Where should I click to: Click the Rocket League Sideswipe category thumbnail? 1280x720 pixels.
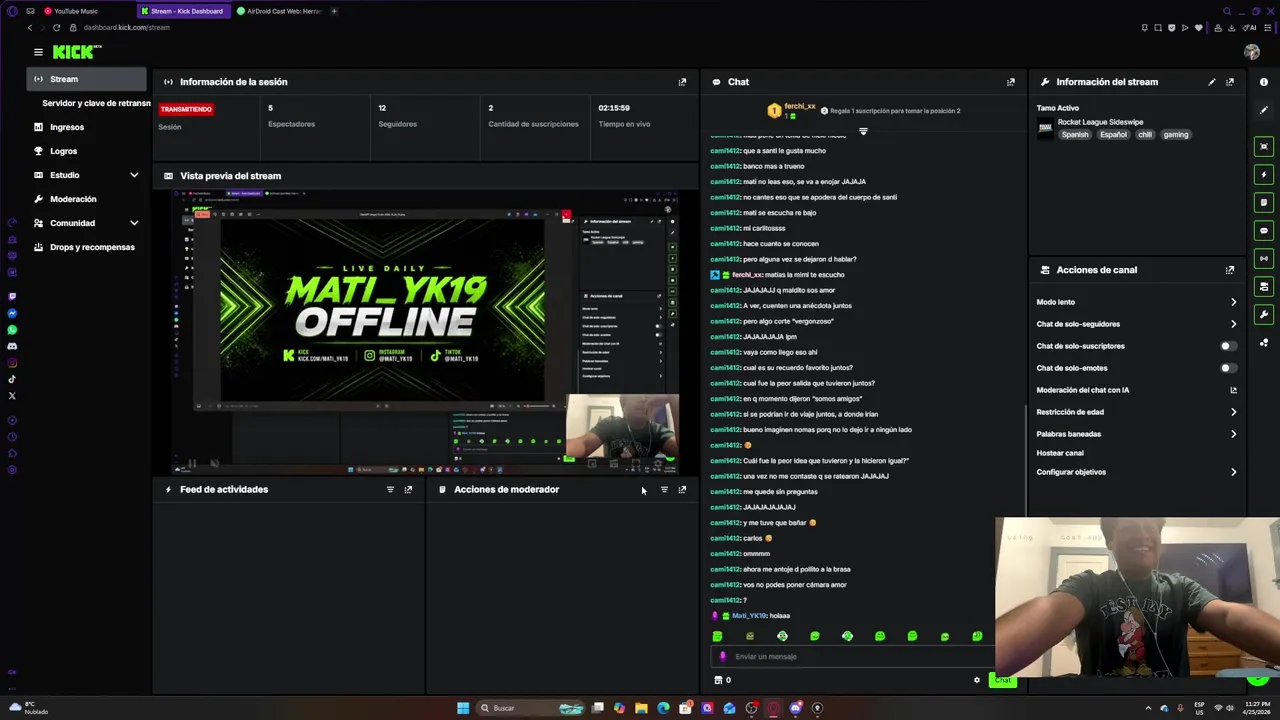[x=1045, y=128]
